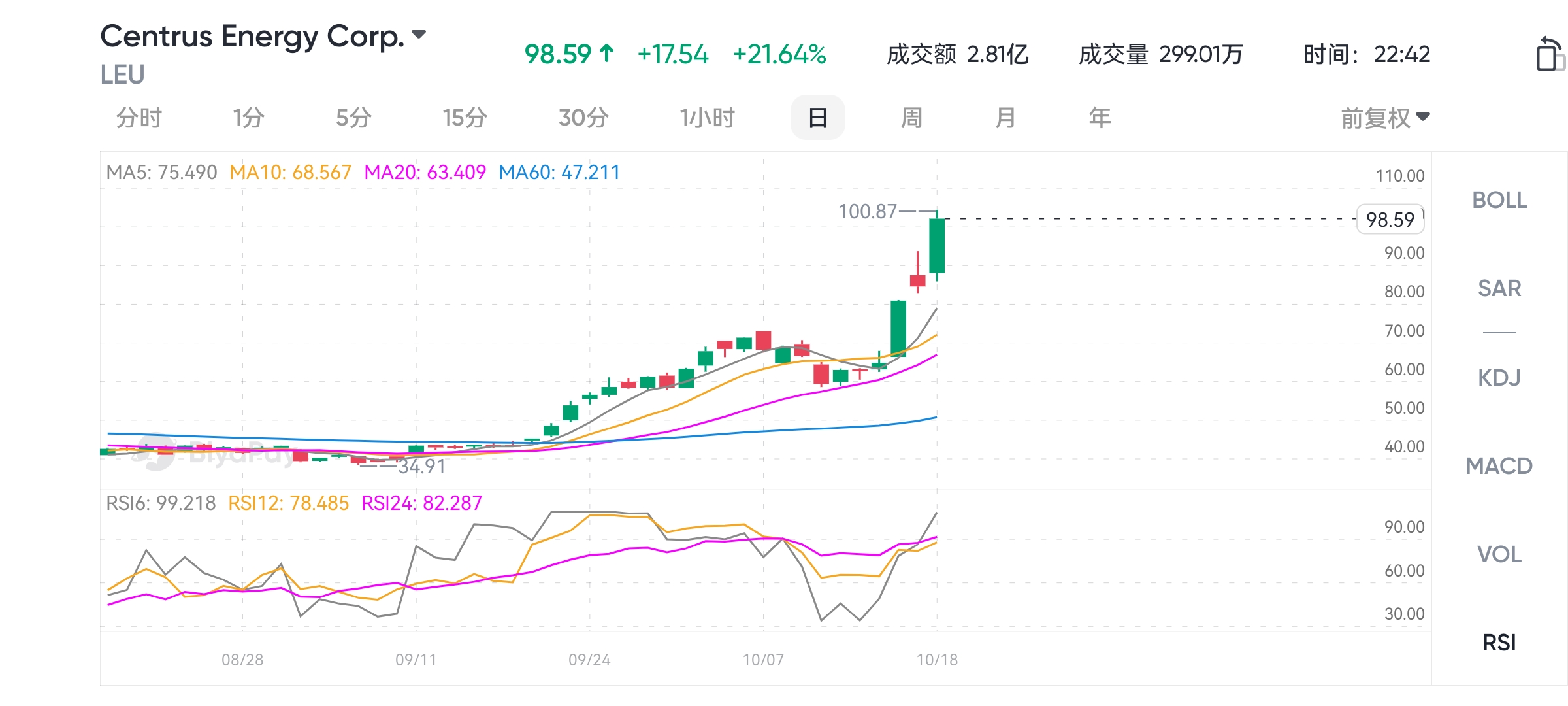Click the 10/18 date label

pos(937,660)
